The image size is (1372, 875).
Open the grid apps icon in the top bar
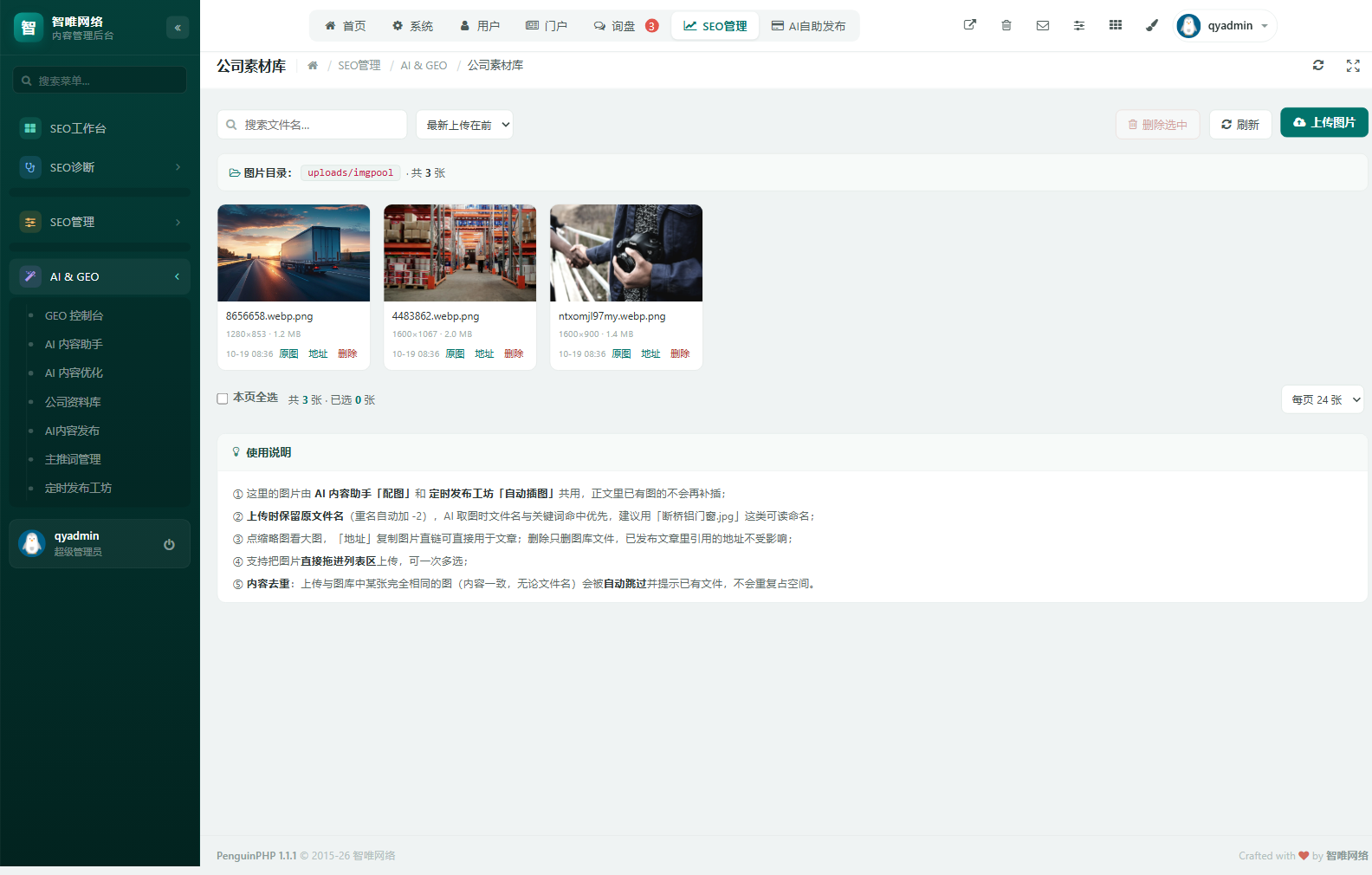pyautogui.click(x=1116, y=25)
